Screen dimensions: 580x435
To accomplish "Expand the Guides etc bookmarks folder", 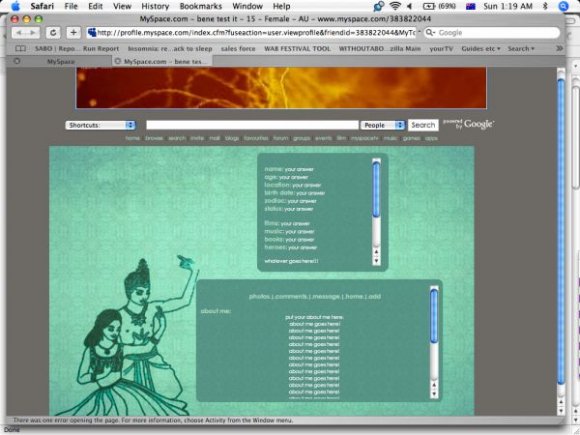I will (480, 48).
